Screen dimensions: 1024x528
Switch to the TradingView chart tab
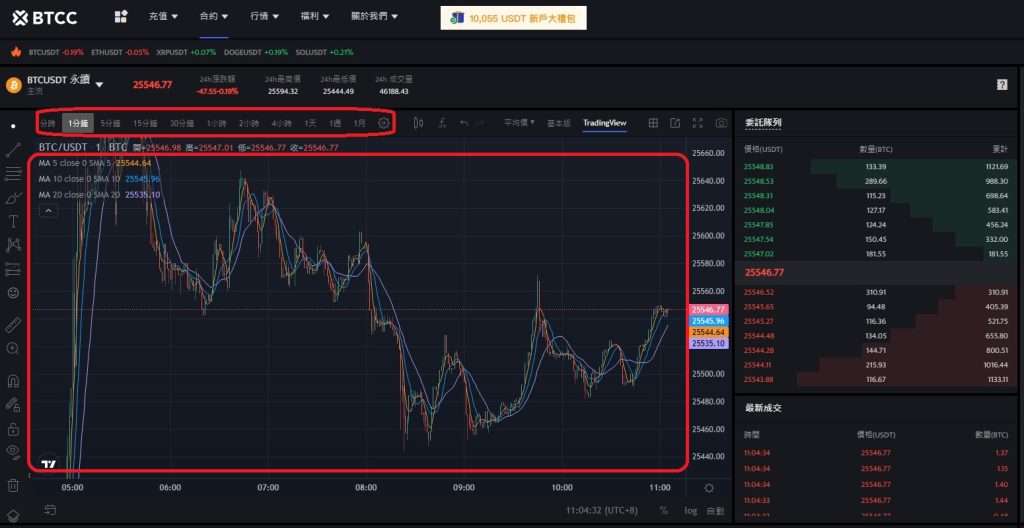click(604, 123)
